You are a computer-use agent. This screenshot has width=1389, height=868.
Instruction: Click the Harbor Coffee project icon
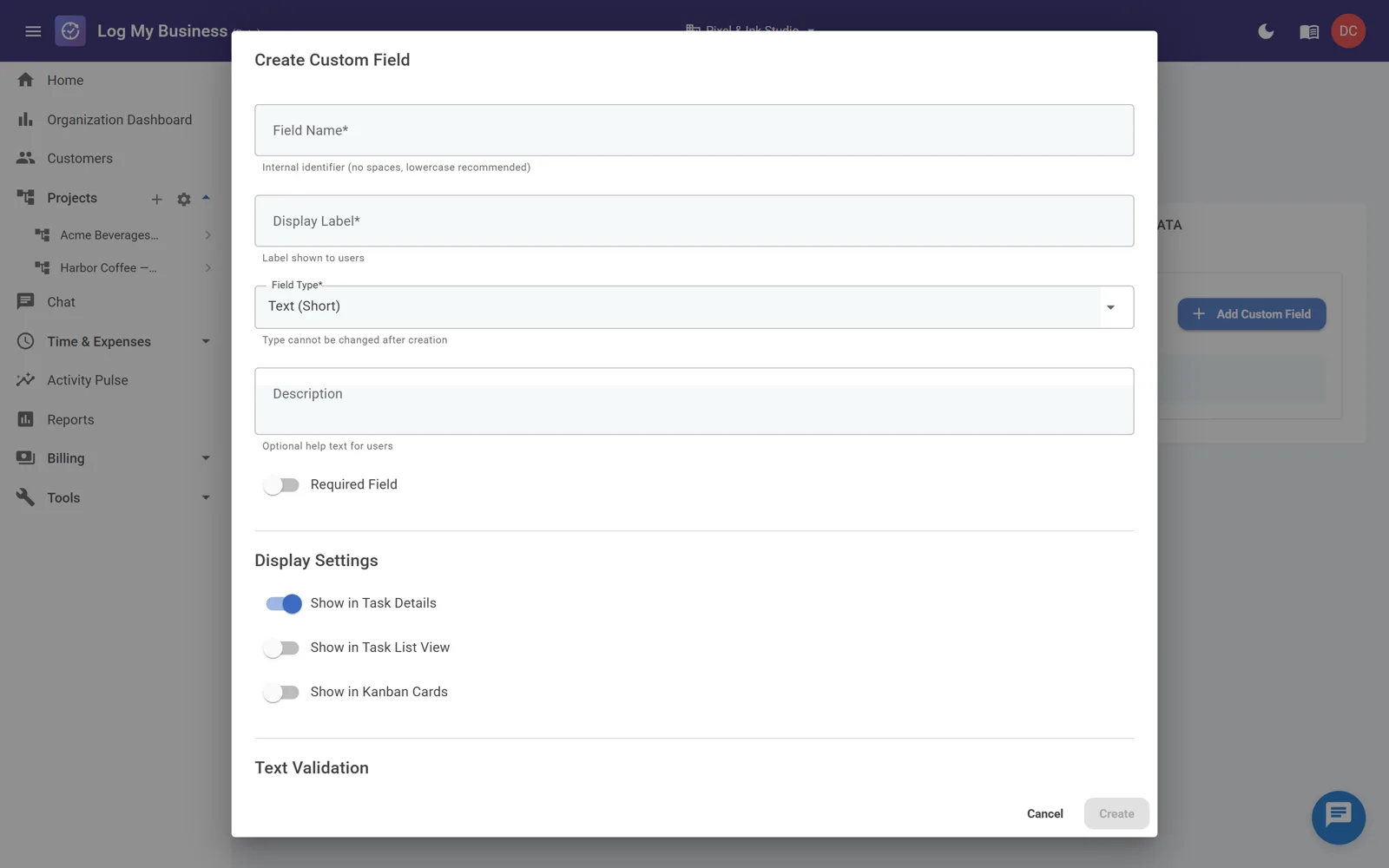[x=42, y=268]
